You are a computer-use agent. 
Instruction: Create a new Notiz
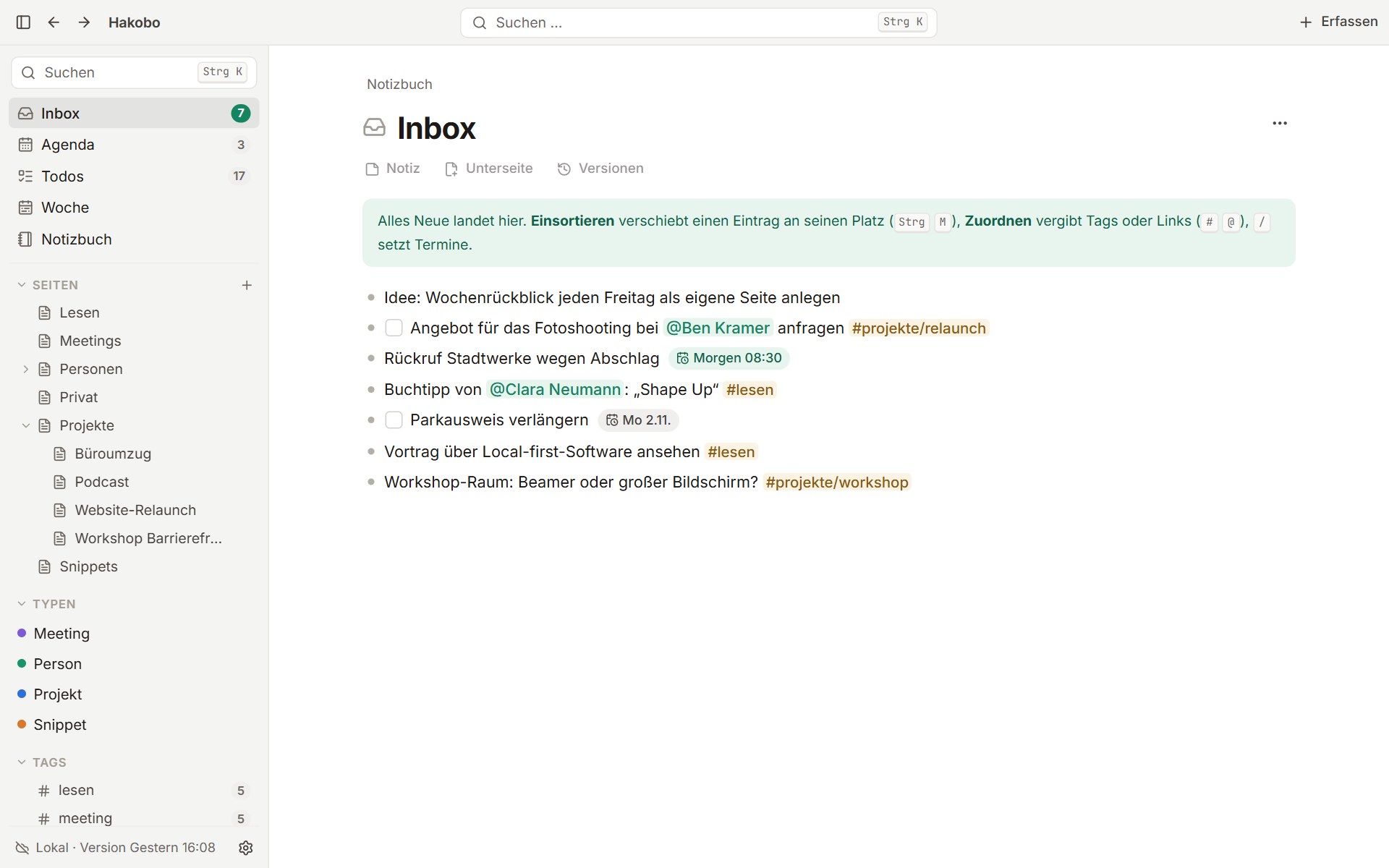pyautogui.click(x=393, y=169)
